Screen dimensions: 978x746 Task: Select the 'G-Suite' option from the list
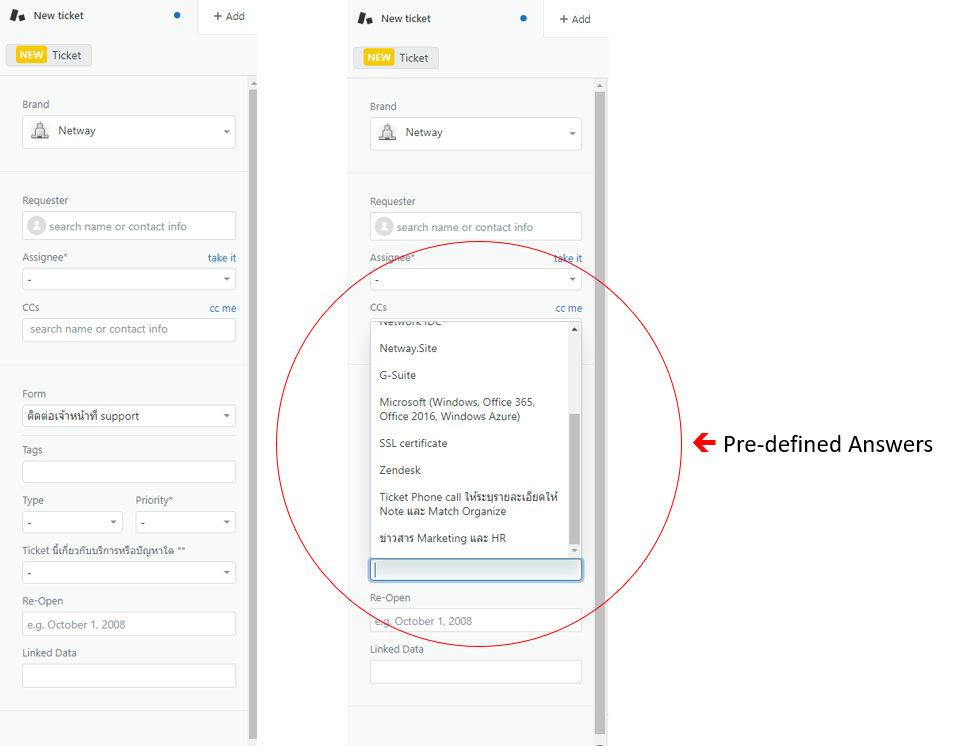pos(398,375)
